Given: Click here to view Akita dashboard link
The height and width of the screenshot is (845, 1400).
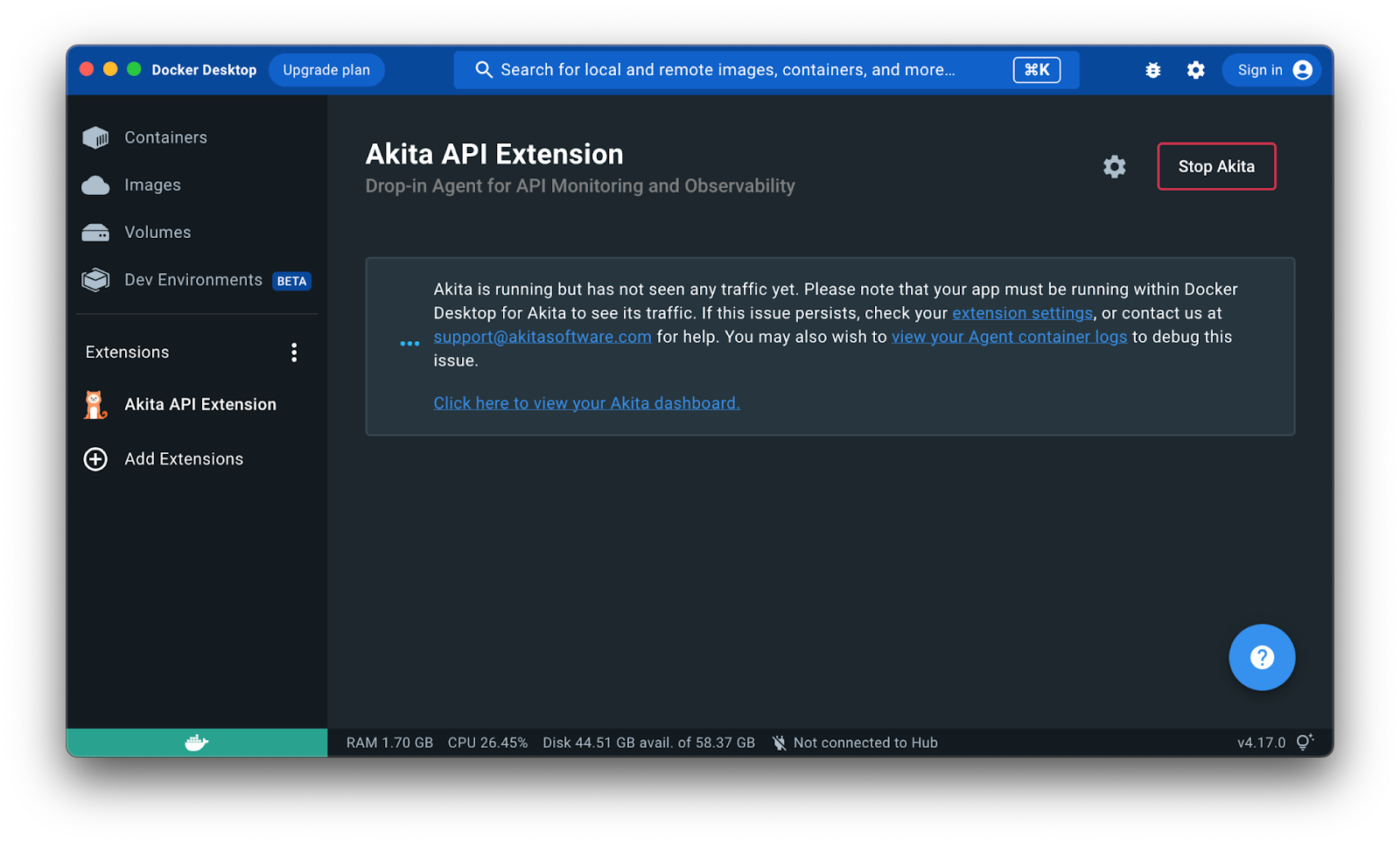Looking at the screenshot, I should coord(586,403).
